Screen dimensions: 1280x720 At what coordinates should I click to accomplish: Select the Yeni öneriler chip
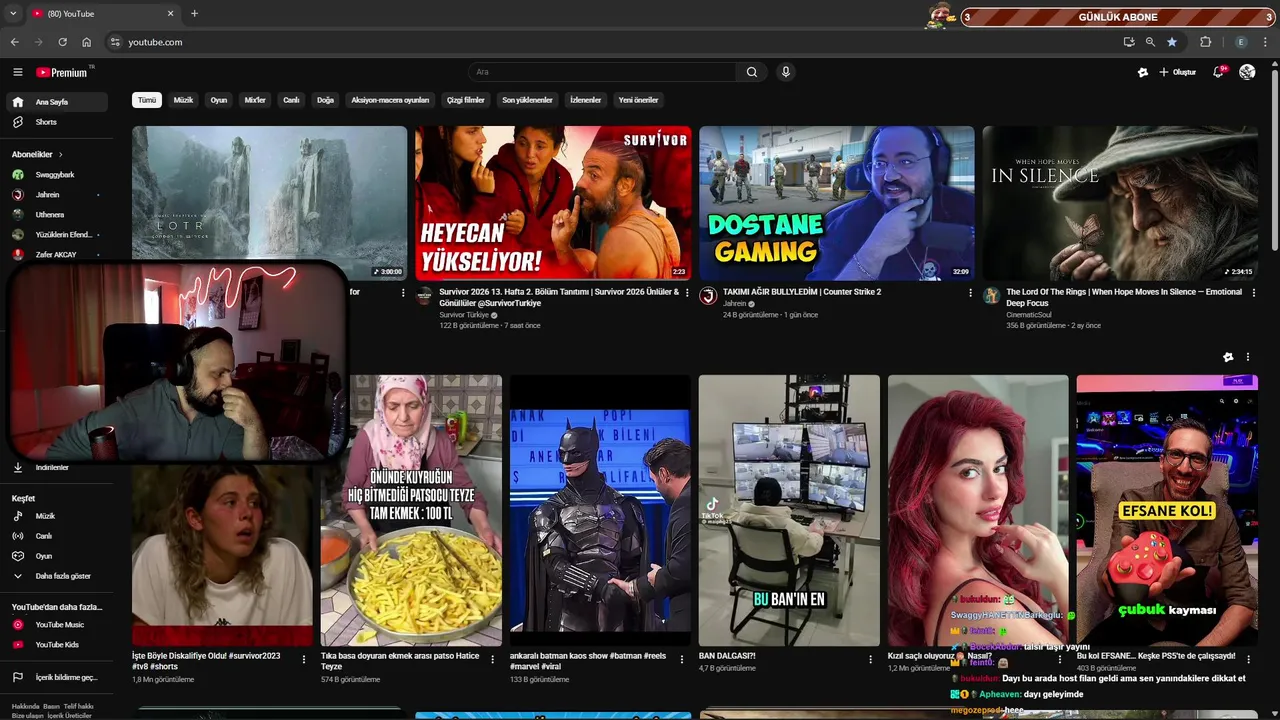tap(638, 100)
